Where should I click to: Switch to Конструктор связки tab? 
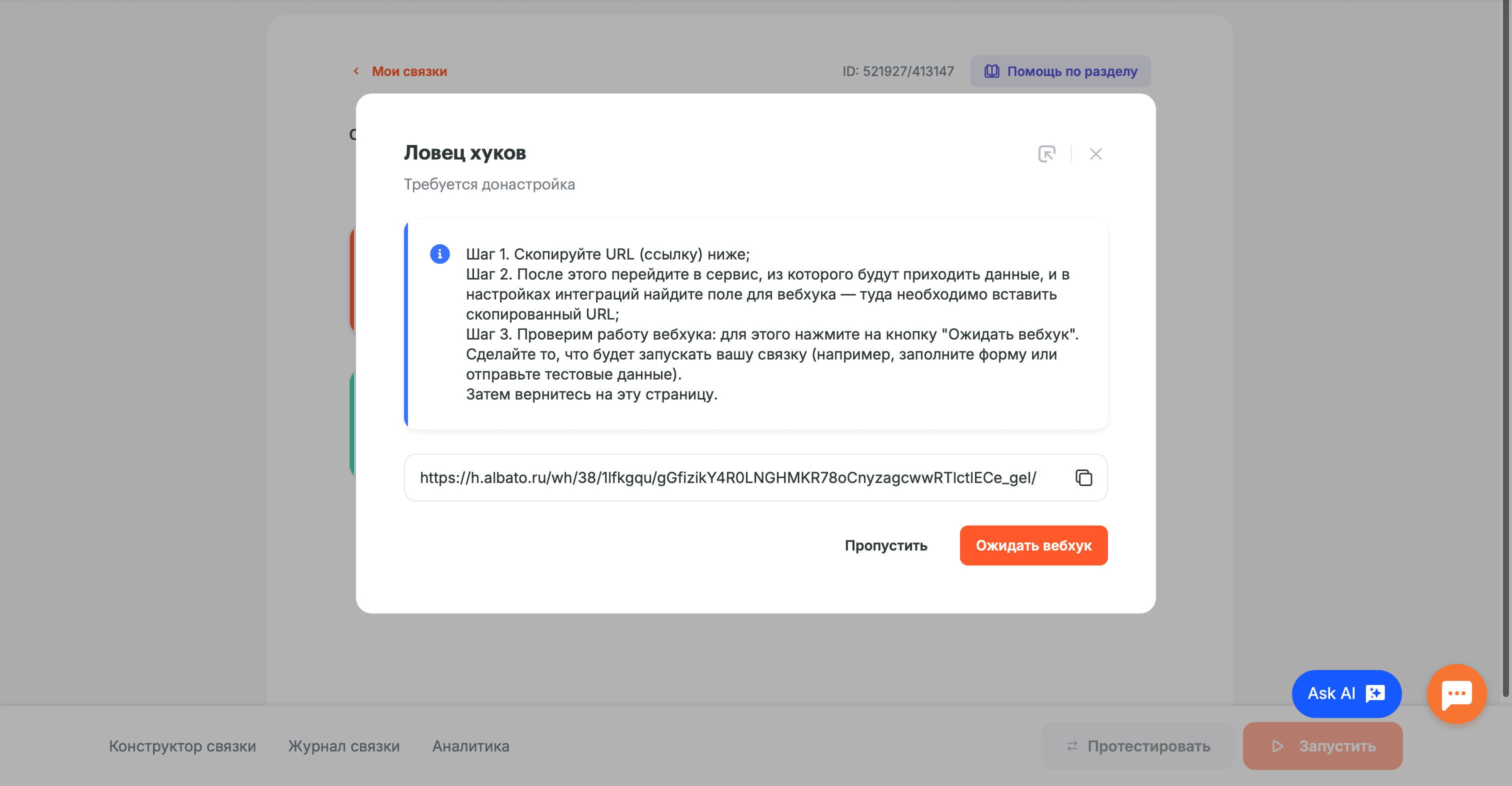pos(182,746)
